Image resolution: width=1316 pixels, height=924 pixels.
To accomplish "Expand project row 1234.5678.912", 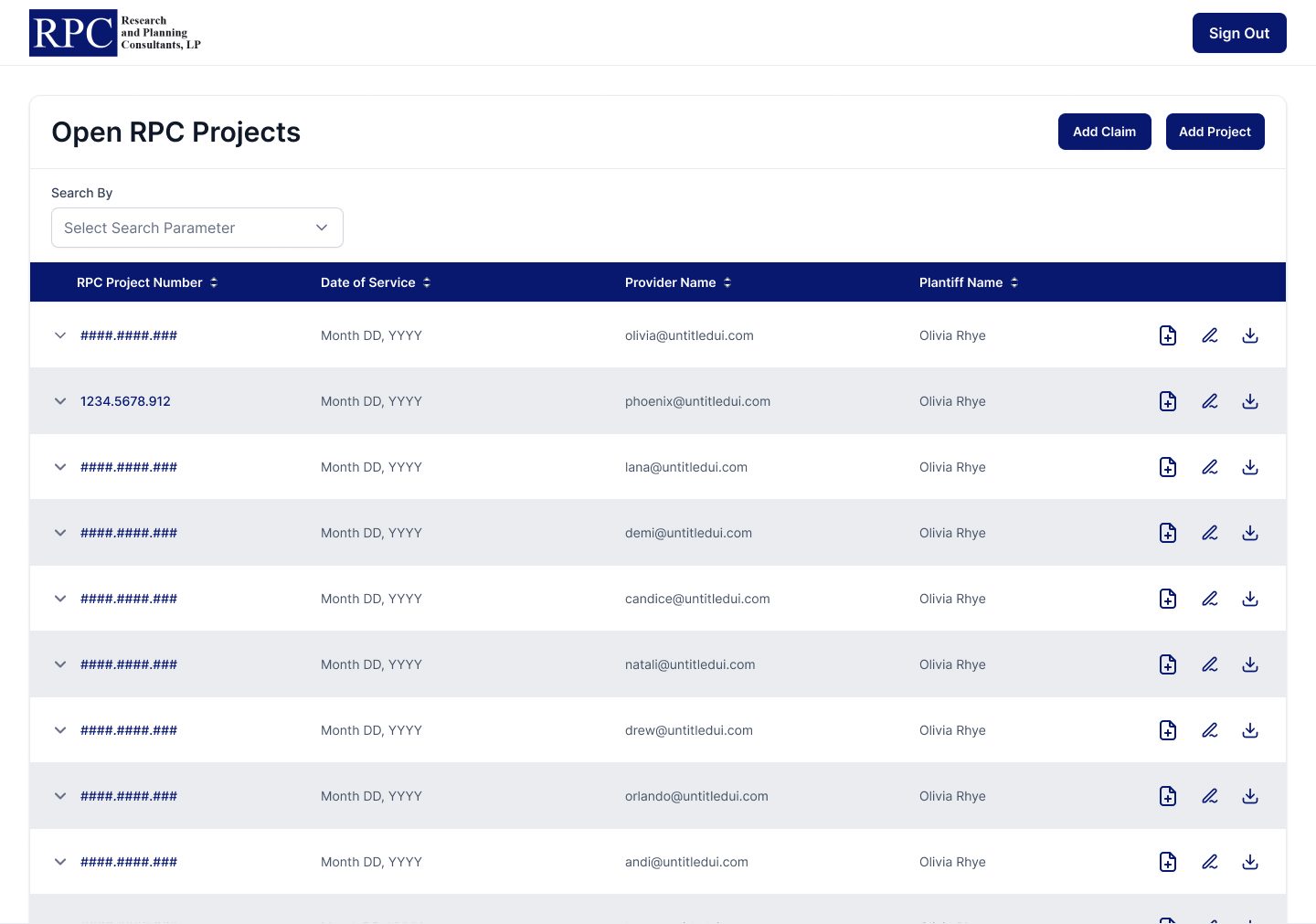I will pyautogui.click(x=60, y=401).
